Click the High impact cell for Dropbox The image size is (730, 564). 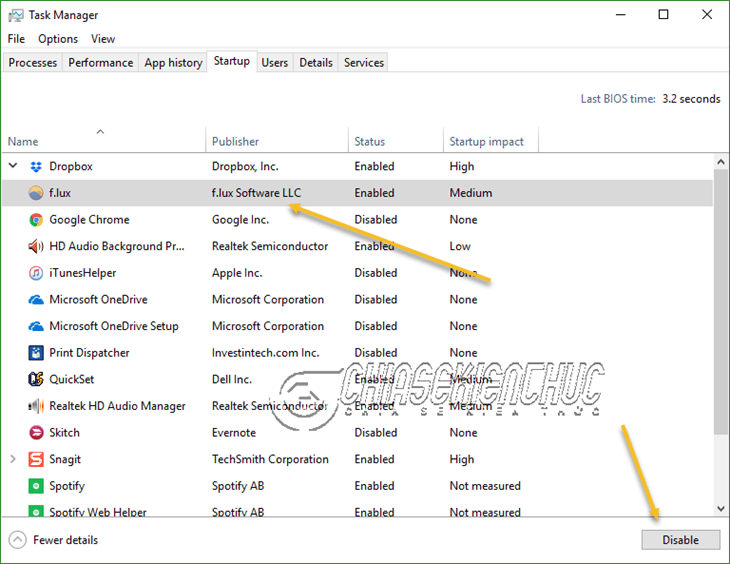point(462,166)
